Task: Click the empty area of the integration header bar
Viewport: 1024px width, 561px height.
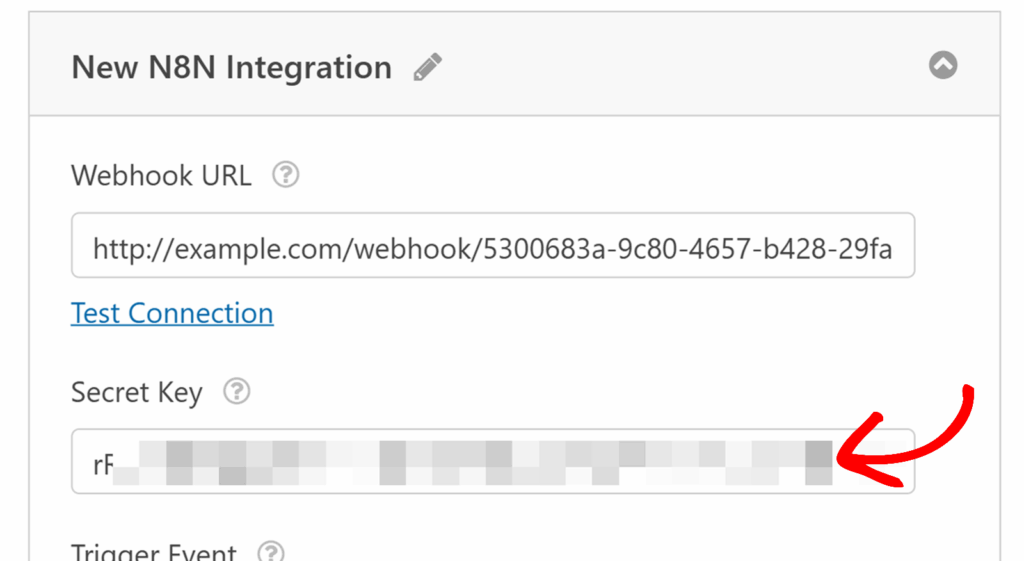Action: [x=680, y=66]
